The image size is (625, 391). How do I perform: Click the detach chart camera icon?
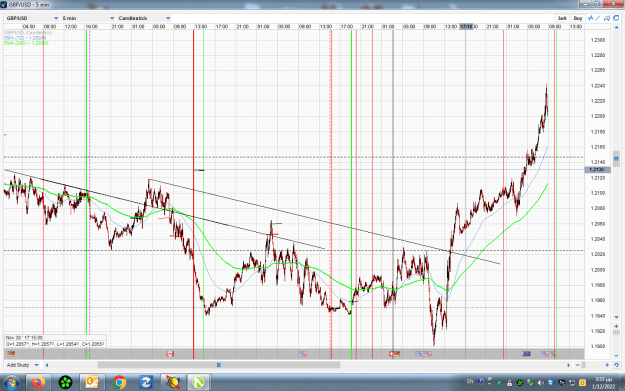click(x=607, y=18)
